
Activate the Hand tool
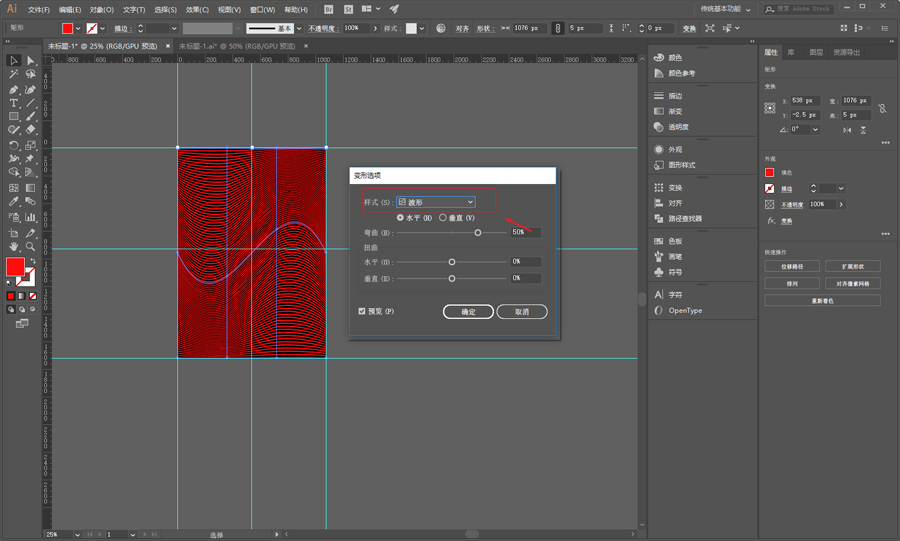click(14, 245)
